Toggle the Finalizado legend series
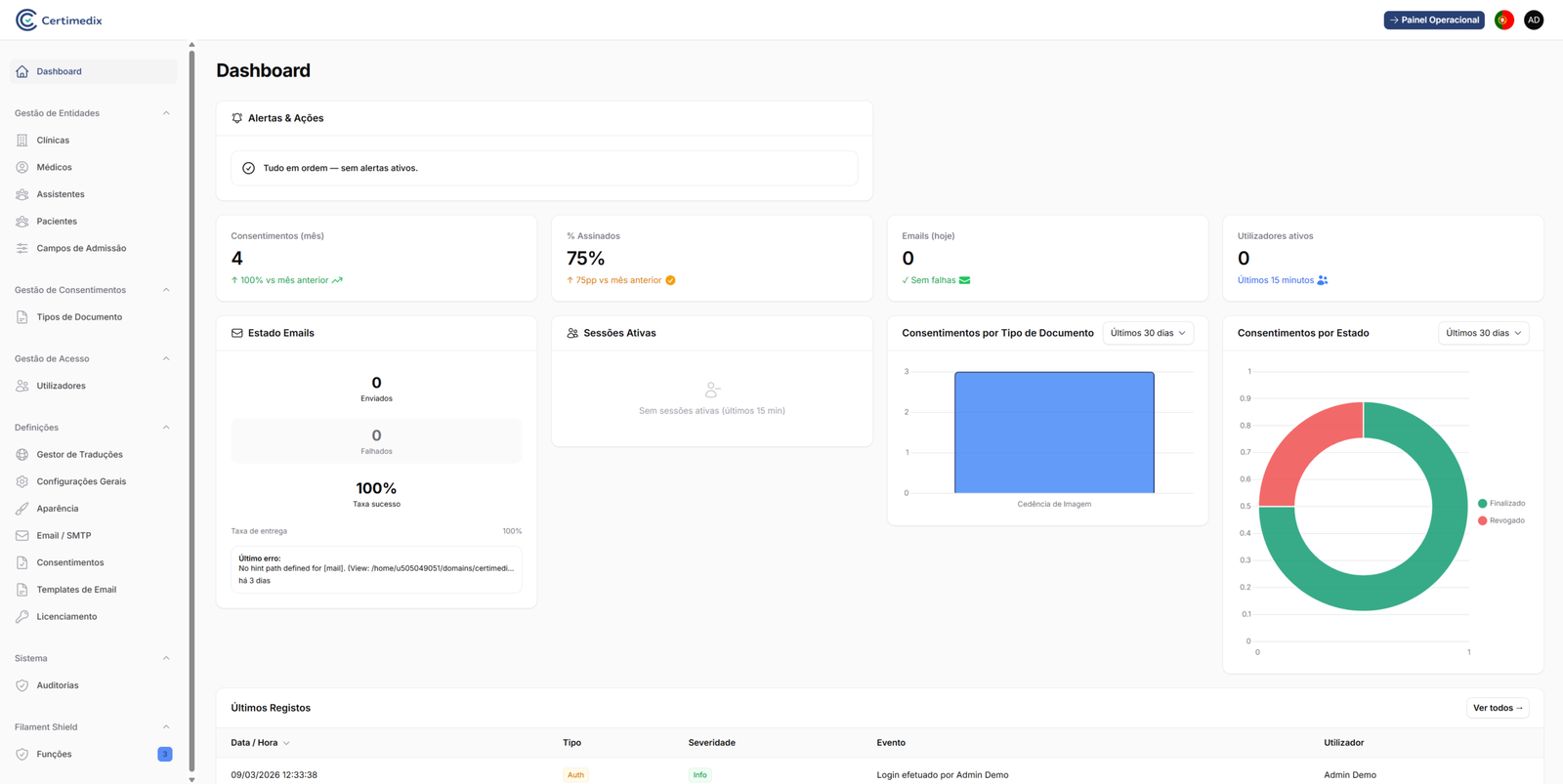The height and width of the screenshot is (784, 1563). (1501, 504)
